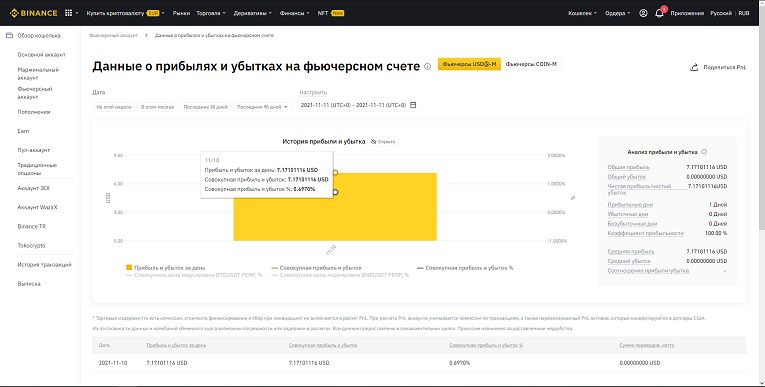
Task: Expand Торговля menu dropdown
Action: click(211, 13)
